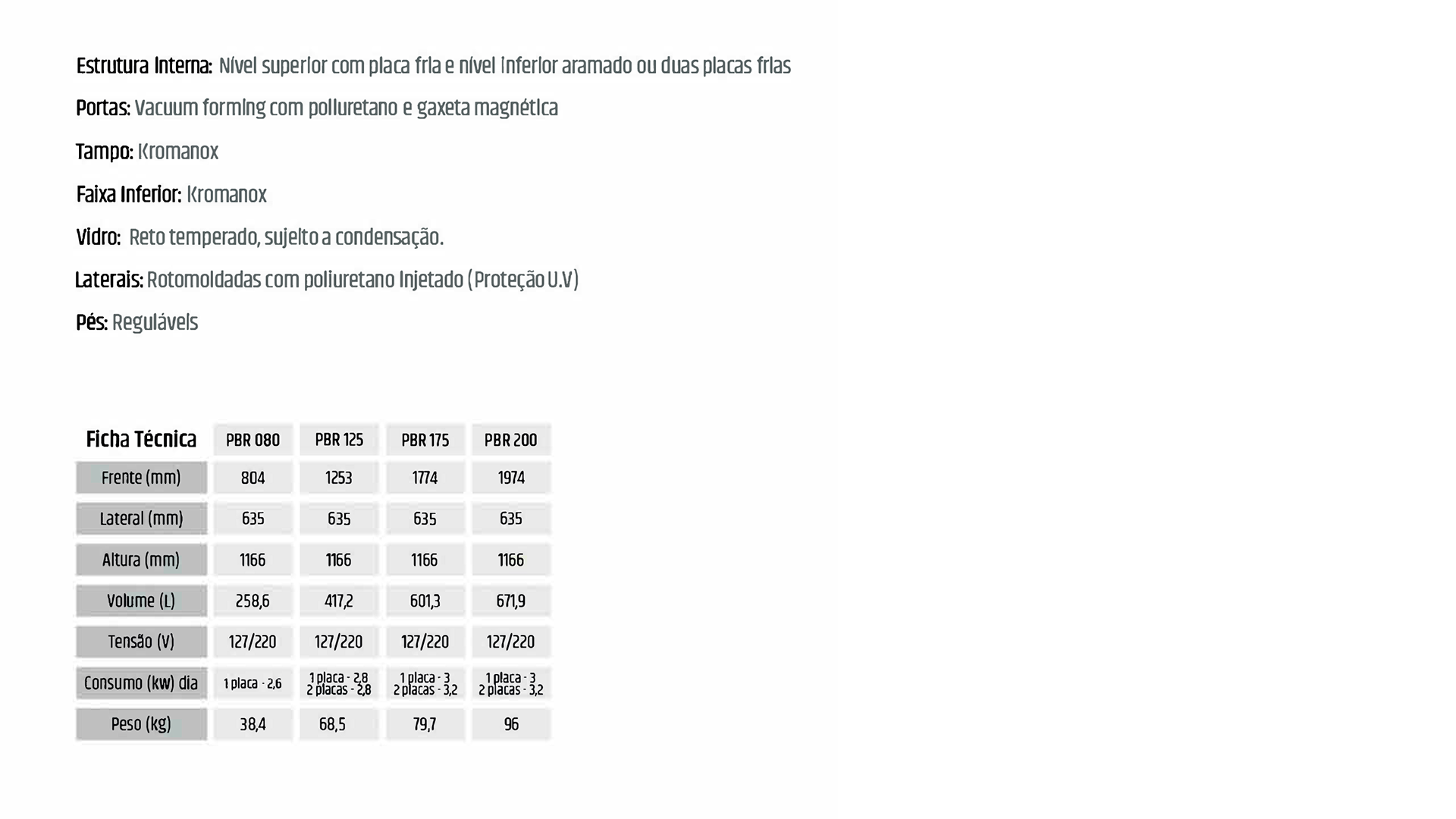The image size is (1456, 819).
Task: Select the 671,9 volume value cell
Action: click(x=511, y=601)
